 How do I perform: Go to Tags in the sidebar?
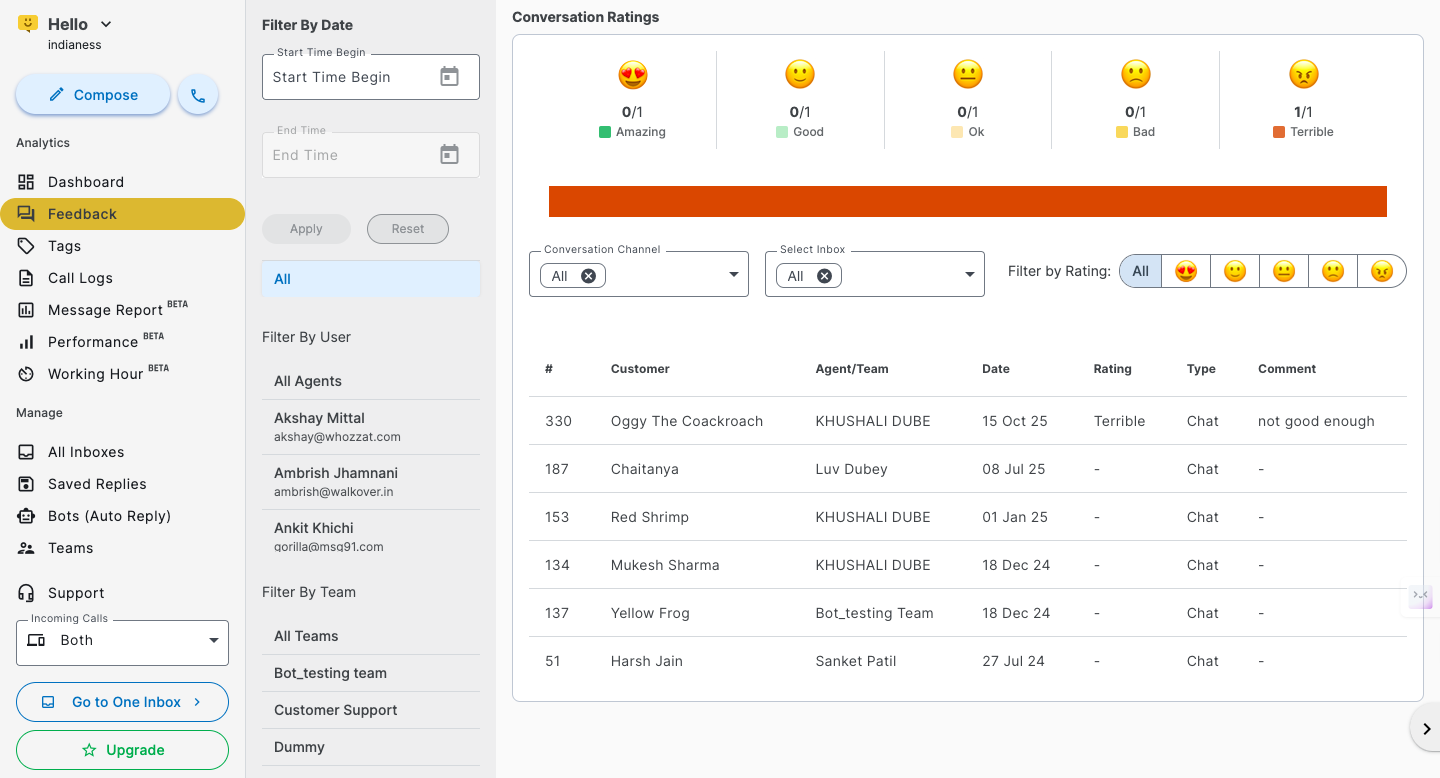coord(122,246)
